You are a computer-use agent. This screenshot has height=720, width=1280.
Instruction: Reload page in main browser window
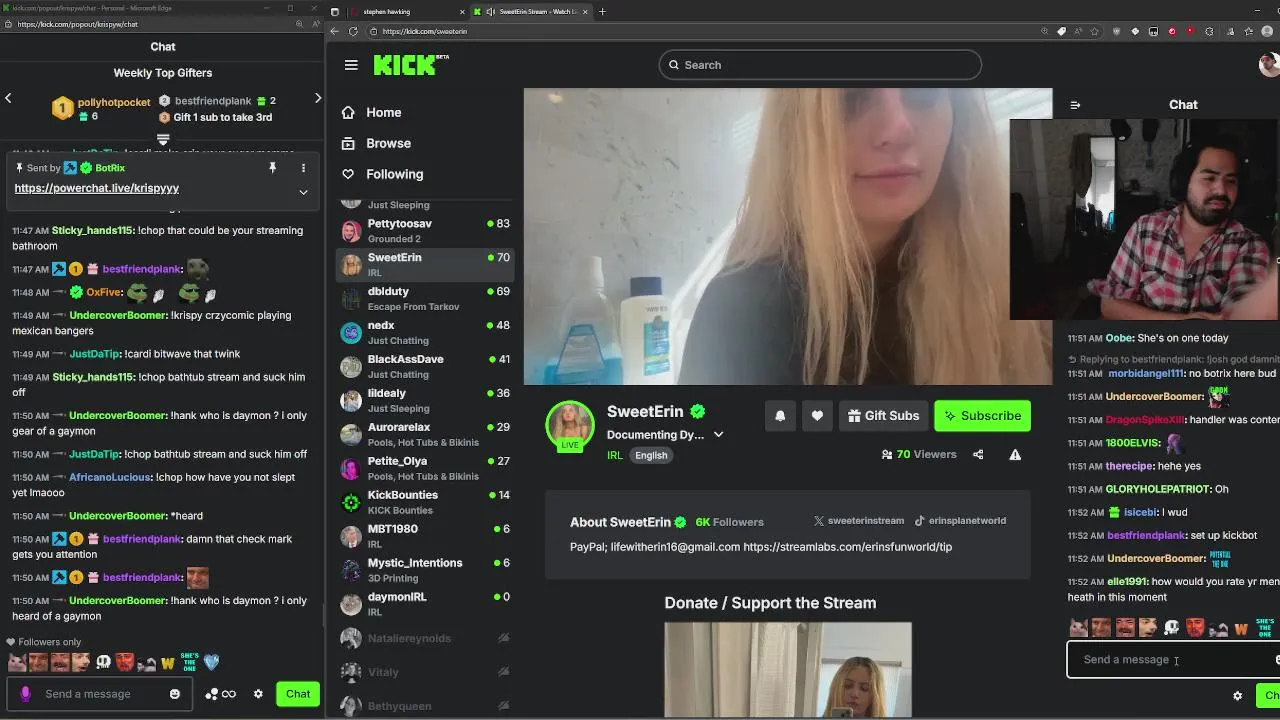353,31
